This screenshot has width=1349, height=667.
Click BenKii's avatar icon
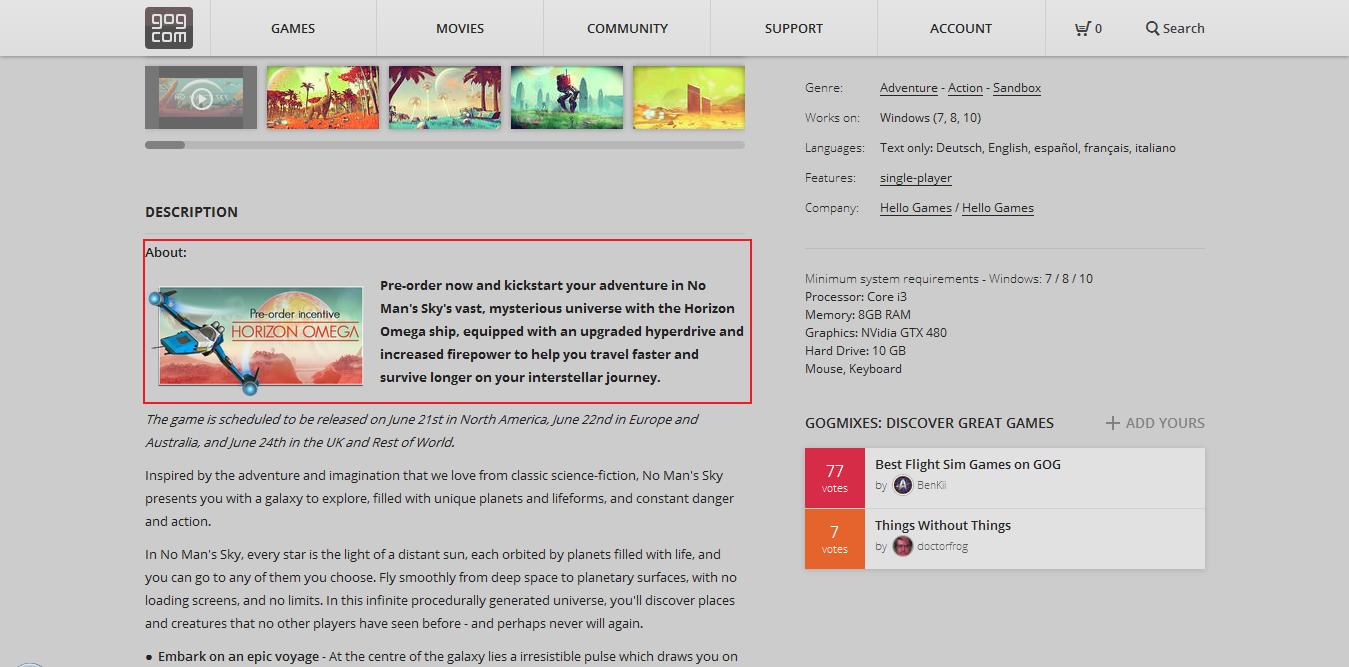click(x=903, y=485)
